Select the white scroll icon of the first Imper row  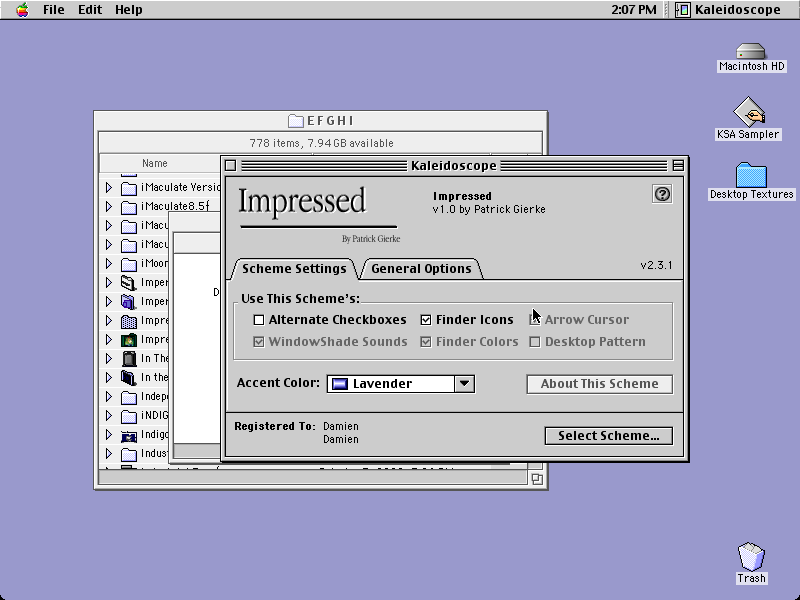click(x=129, y=283)
